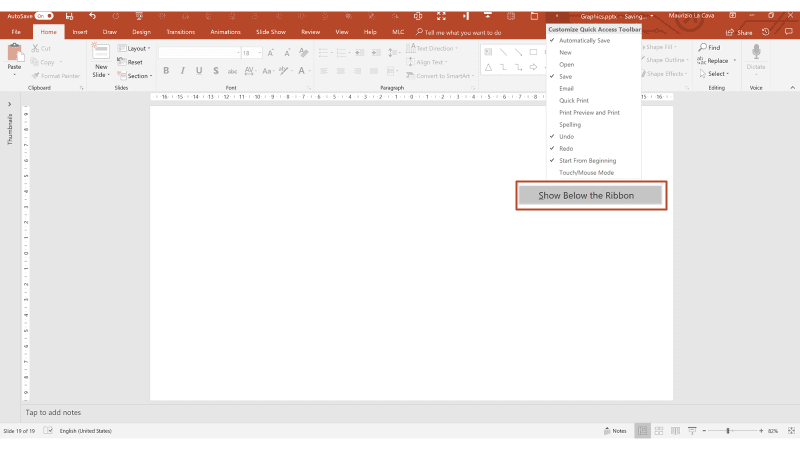This screenshot has width=800, height=450.
Task: Click Convert to SmartArt
Action: click(x=440, y=76)
